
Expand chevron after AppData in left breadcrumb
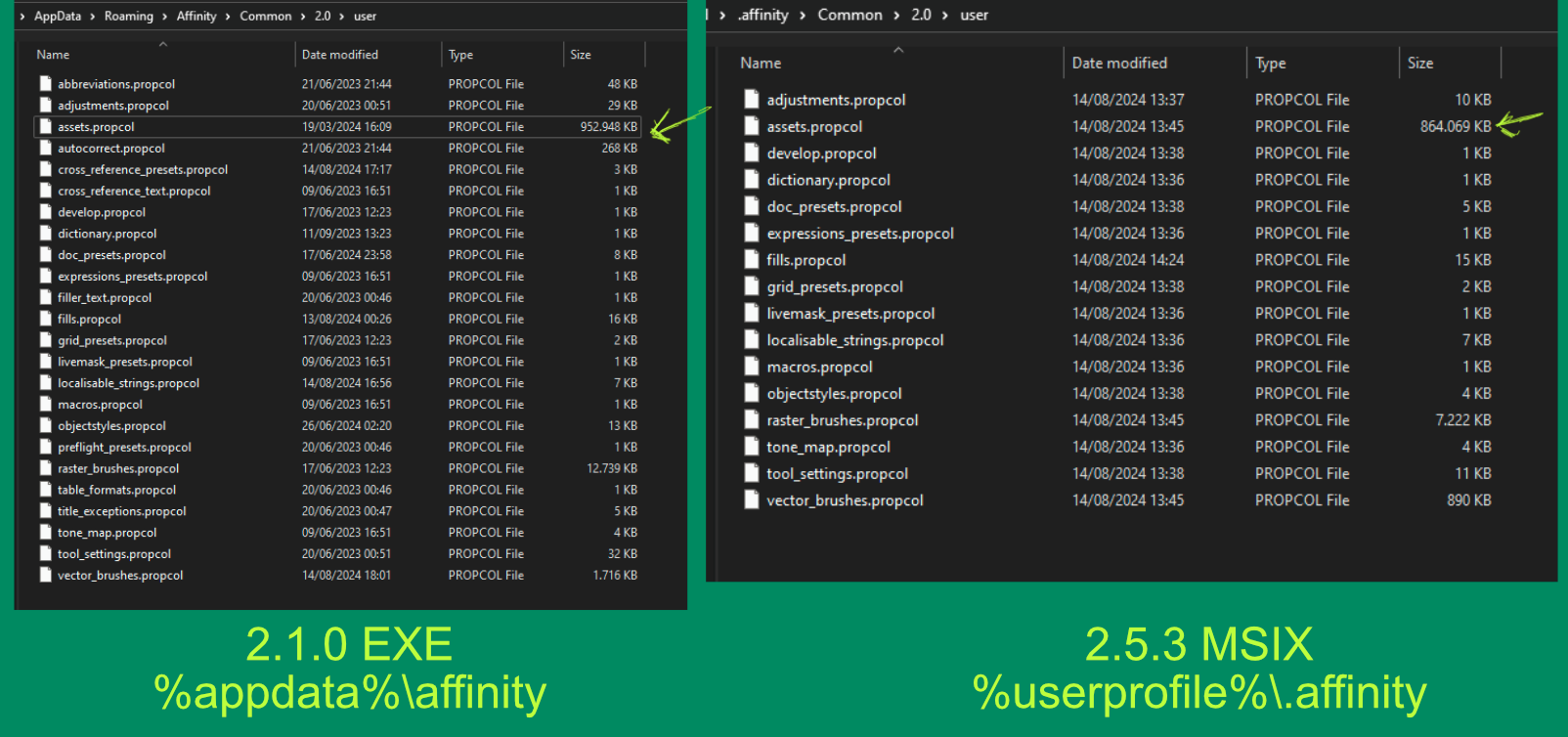93,17
